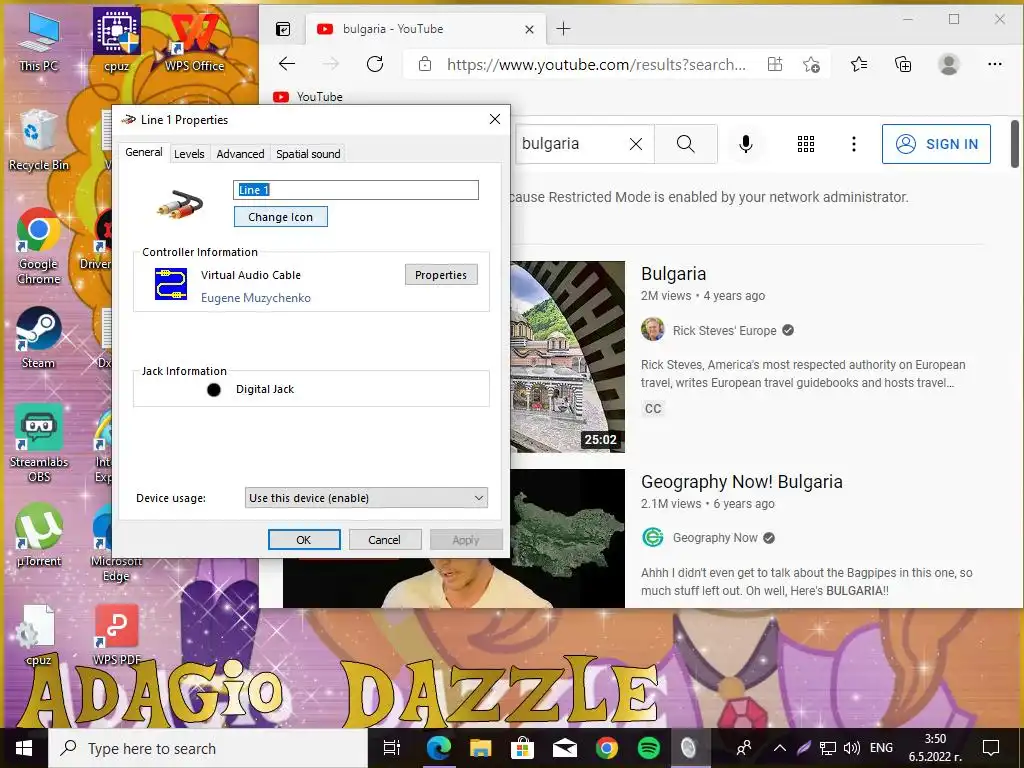Clear the YouTube search box

pos(635,144)
